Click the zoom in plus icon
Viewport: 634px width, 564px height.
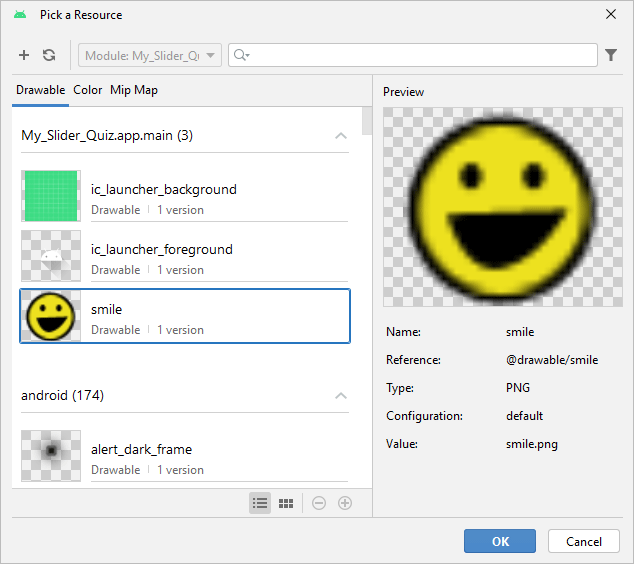345,503
